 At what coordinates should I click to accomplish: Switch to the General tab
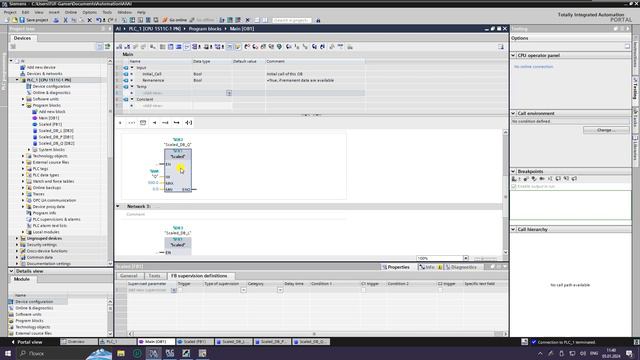click(129, 276)
